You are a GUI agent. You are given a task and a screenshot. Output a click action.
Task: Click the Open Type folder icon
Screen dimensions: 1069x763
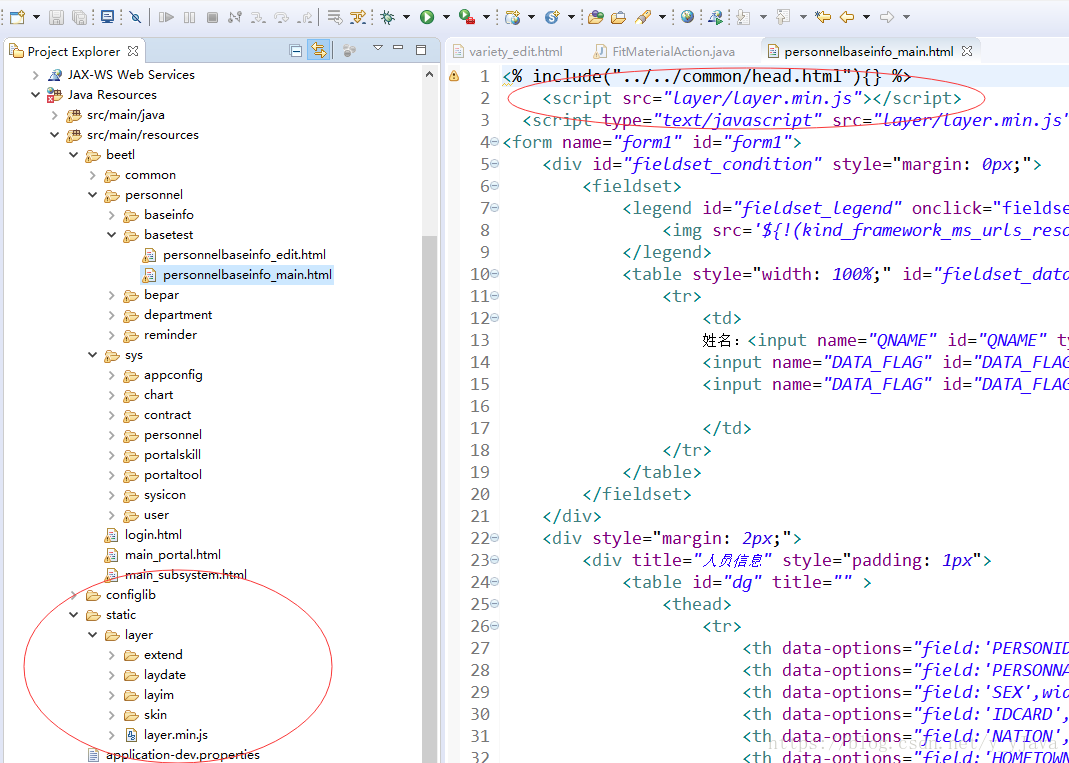point(595,16)
